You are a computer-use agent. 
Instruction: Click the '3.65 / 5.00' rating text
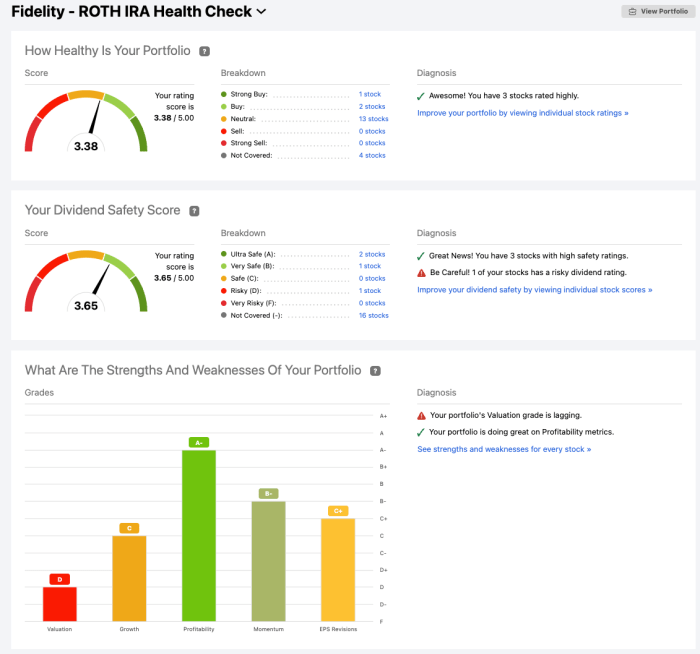tap(174, 278)
